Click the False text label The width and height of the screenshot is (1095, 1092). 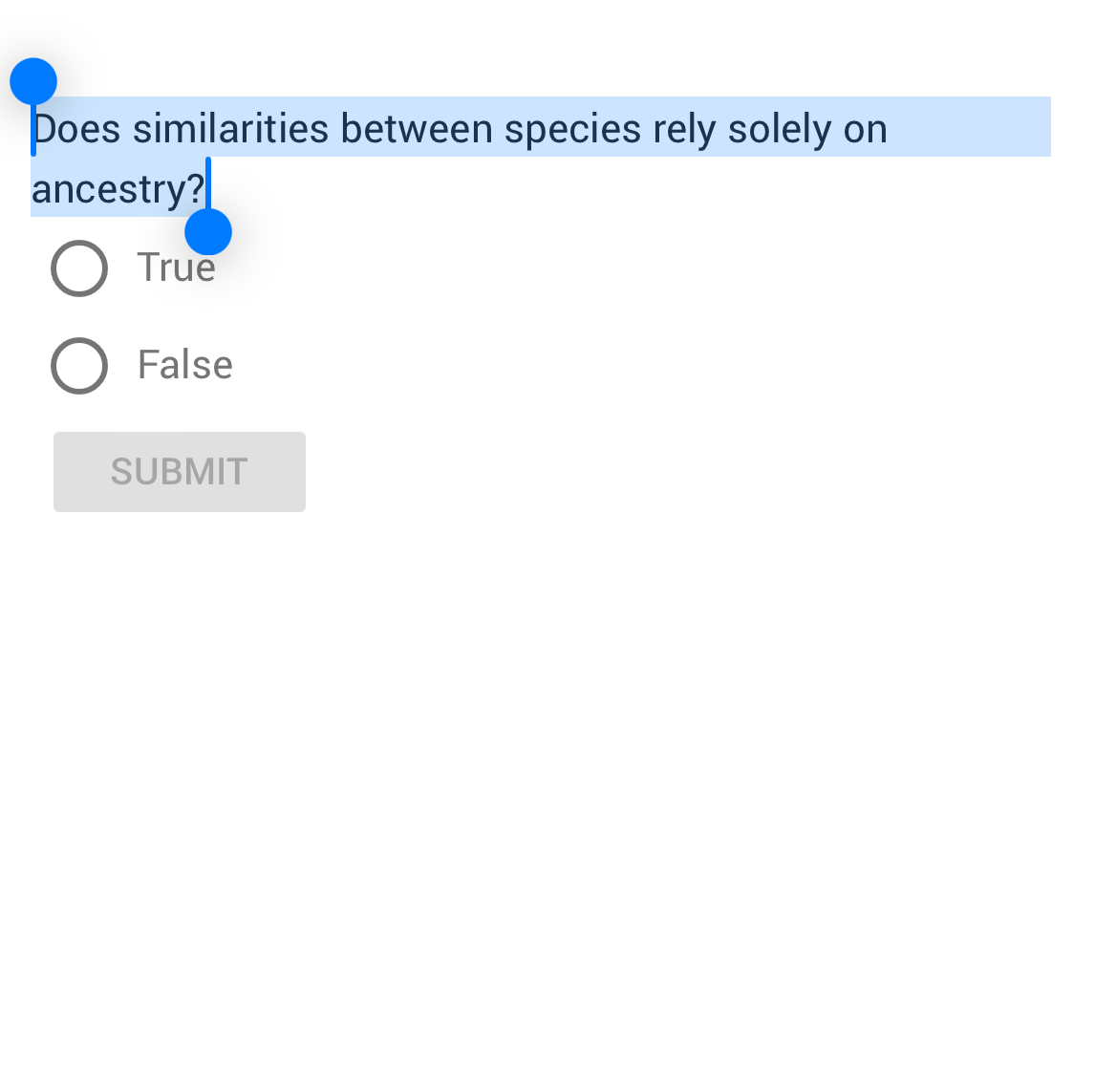(x=184, y=365)
